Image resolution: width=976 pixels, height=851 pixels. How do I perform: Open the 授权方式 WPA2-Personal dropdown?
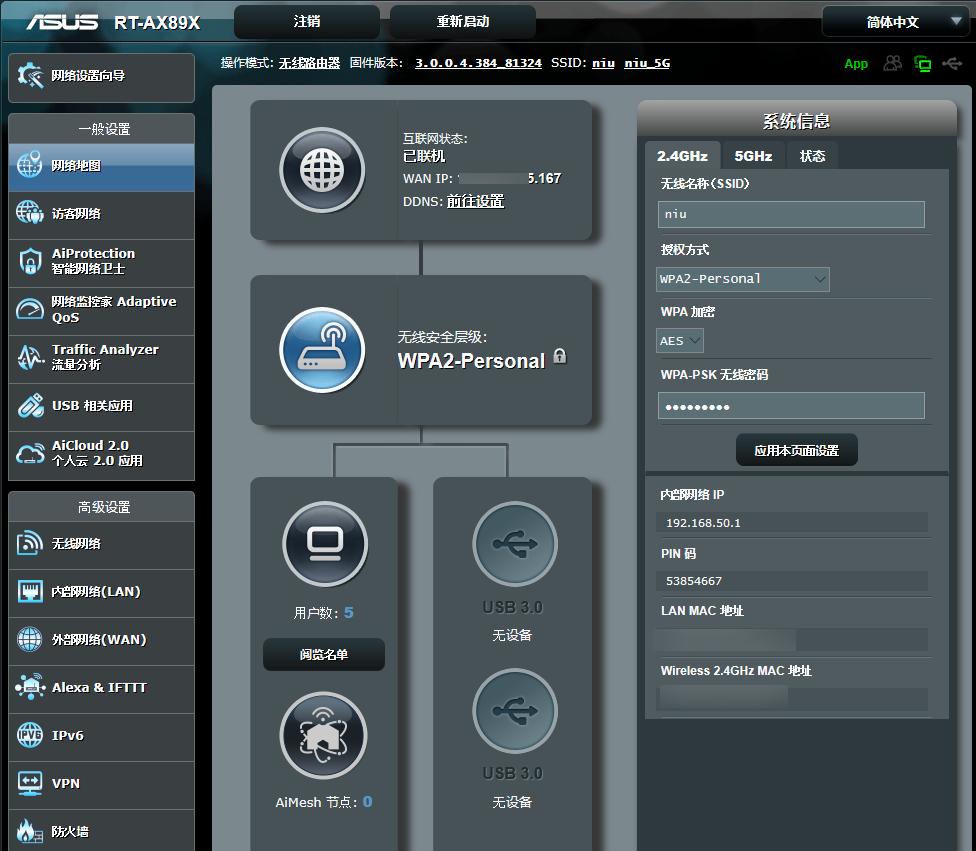tap(743, 279)
